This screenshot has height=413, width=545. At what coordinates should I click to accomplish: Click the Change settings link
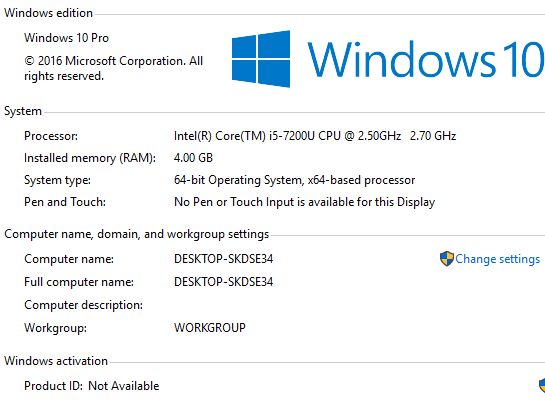(497, 259)
